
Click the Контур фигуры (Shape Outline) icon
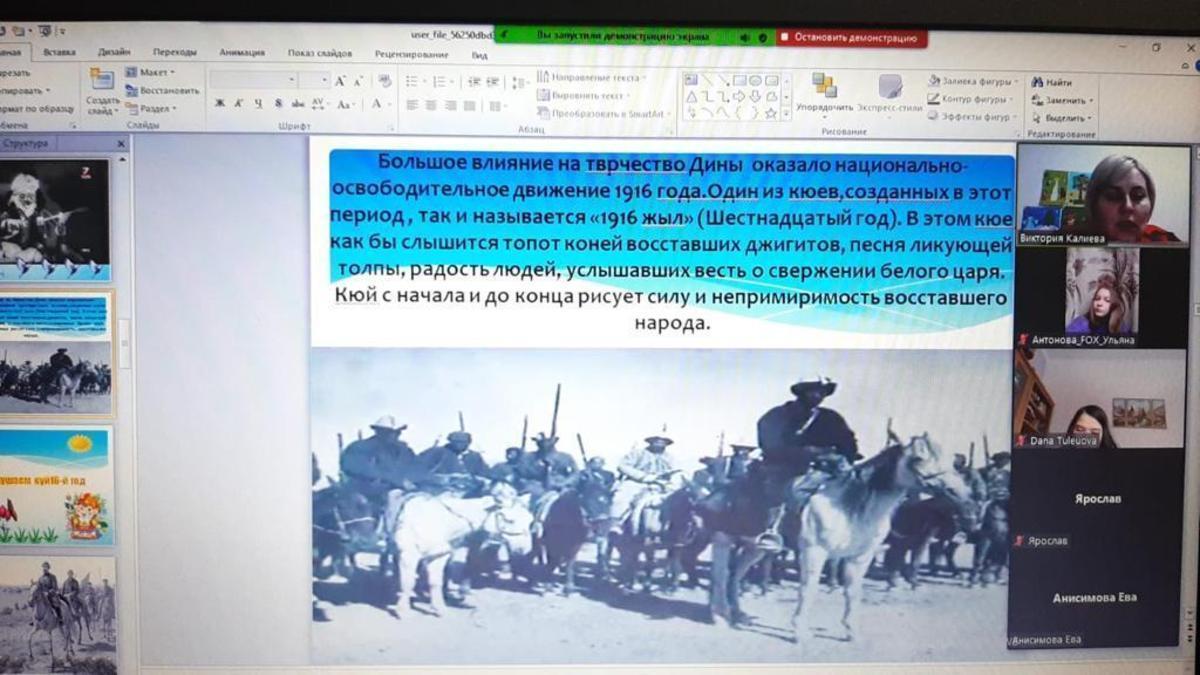(933, 99)
